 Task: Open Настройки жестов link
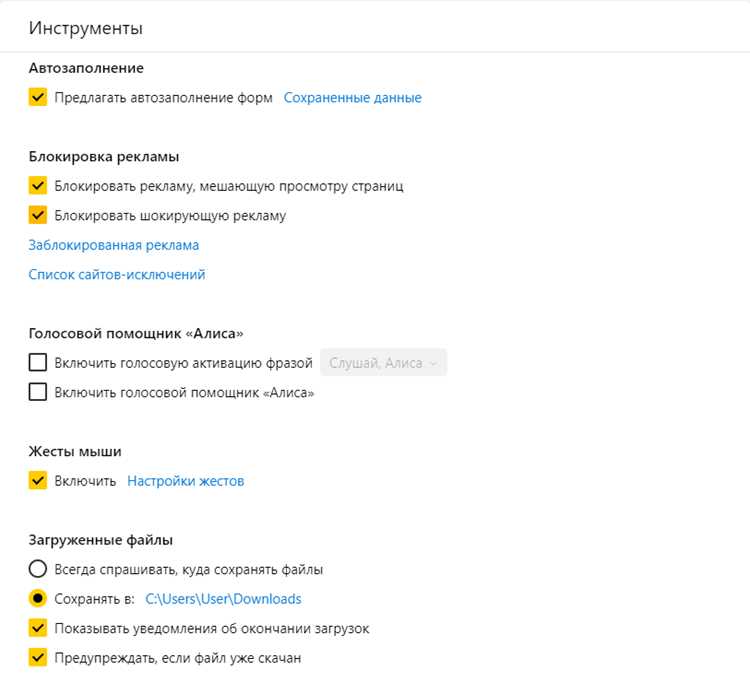pyautogui.click(x=186, y=481)
